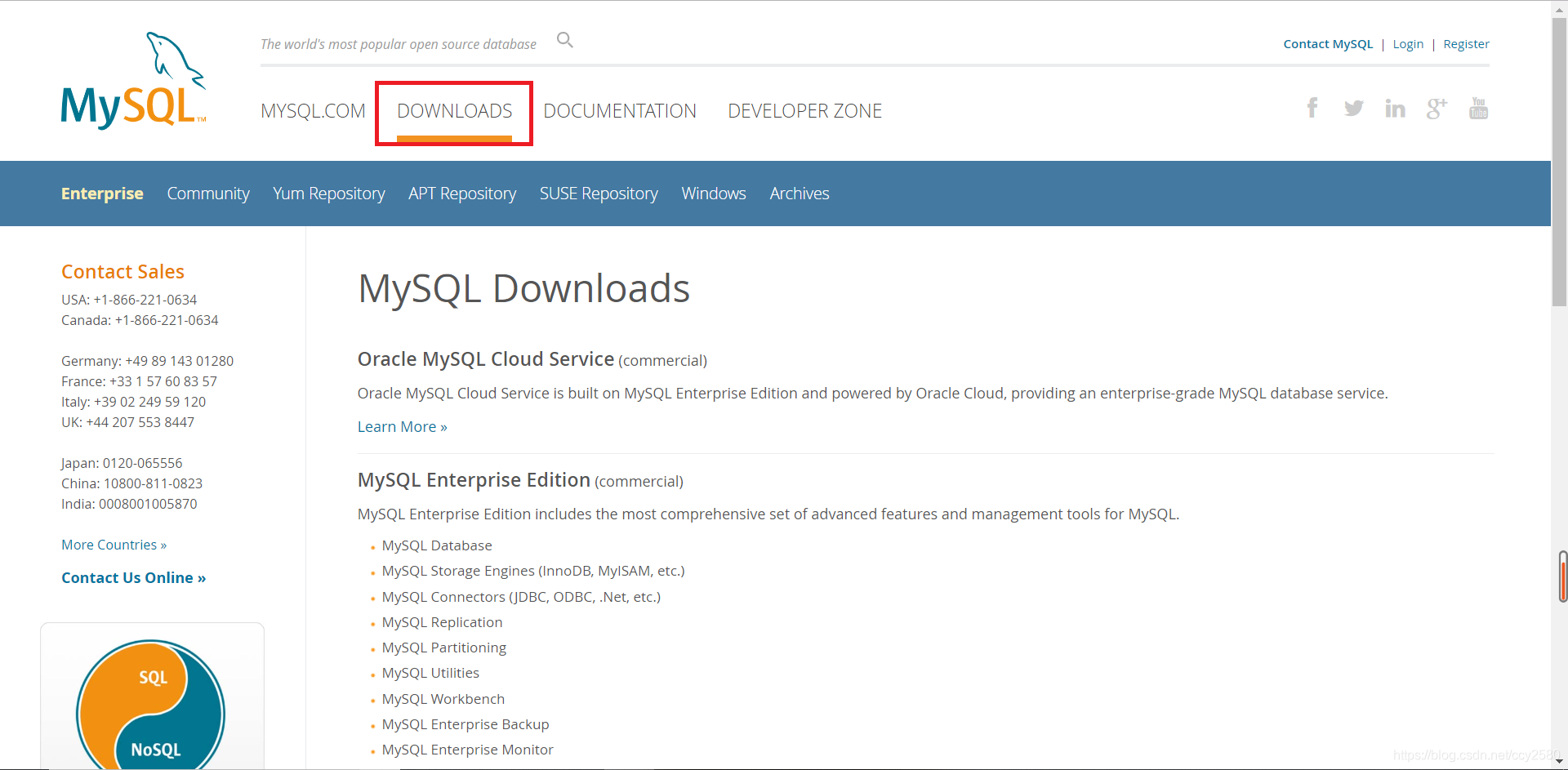The width and height of the screenshot is (1568, 770).
Task: Click the page vertical scrollbar thumb
Action: (x=1559, y=162)
